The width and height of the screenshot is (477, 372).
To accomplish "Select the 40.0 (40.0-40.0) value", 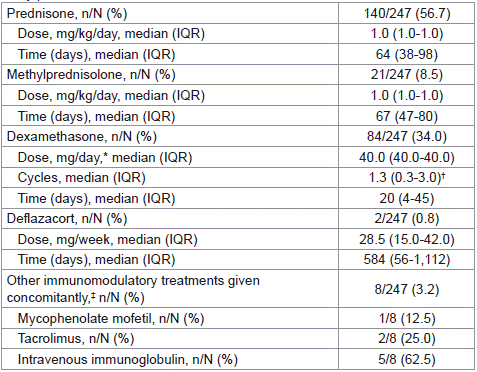I will tap(407, 157).
